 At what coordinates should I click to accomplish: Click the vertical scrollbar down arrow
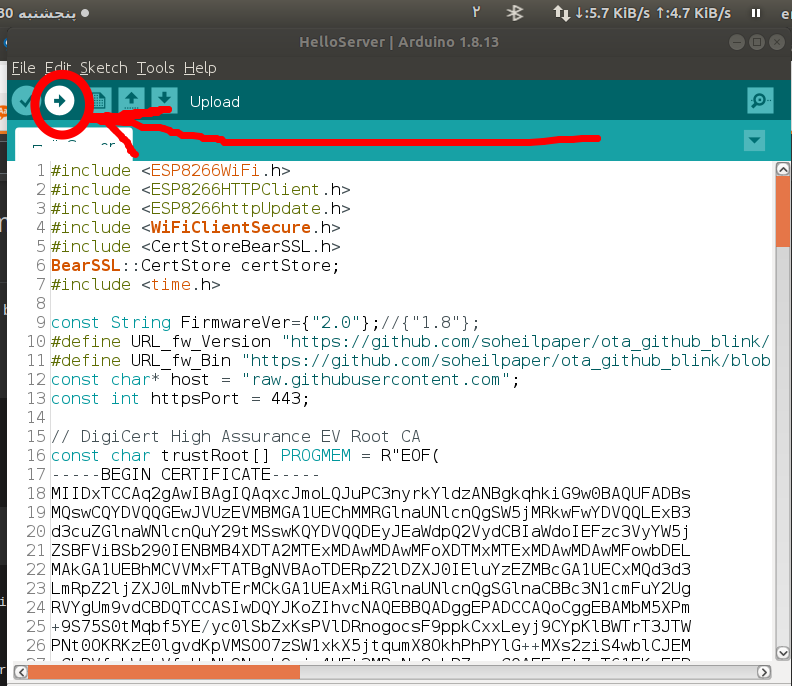782,653
